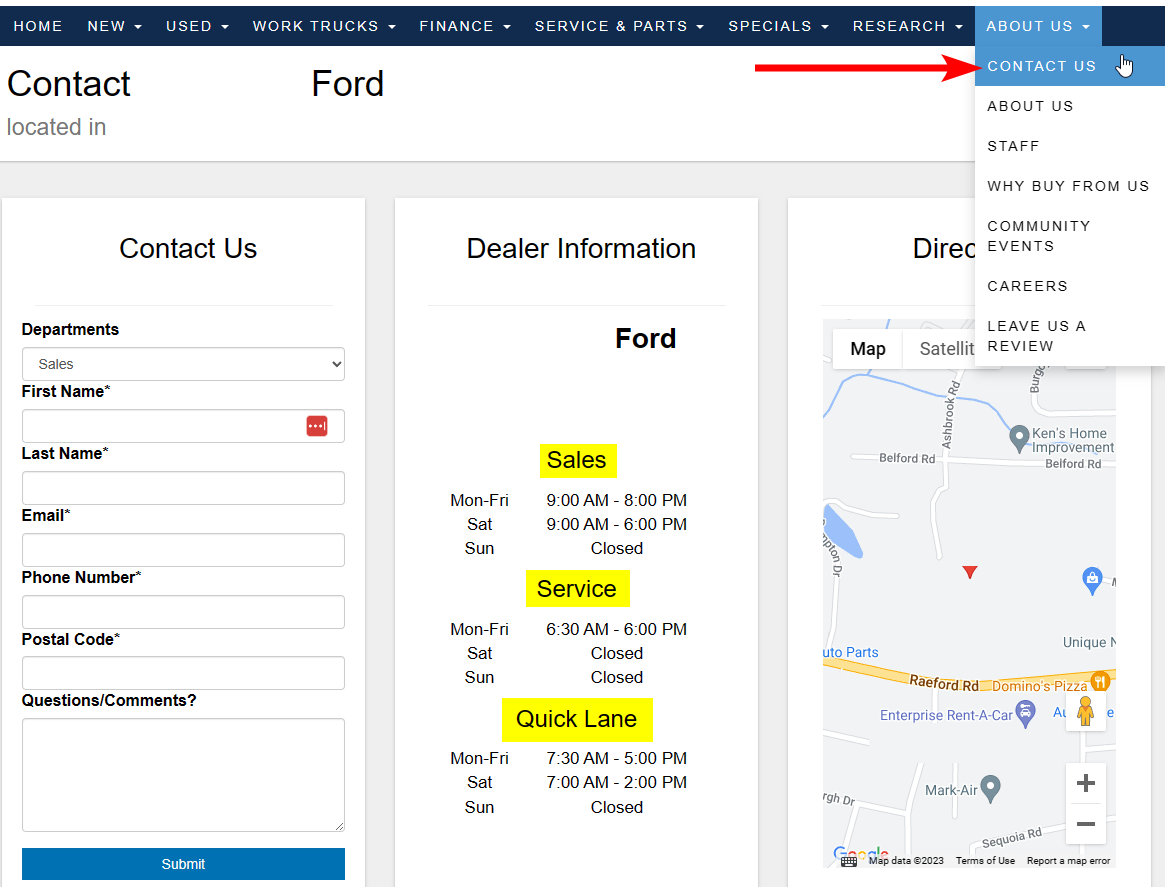Open map keyboard shortcuts icon
Viewport: 1165px width, 887px height.
(848, 861)
